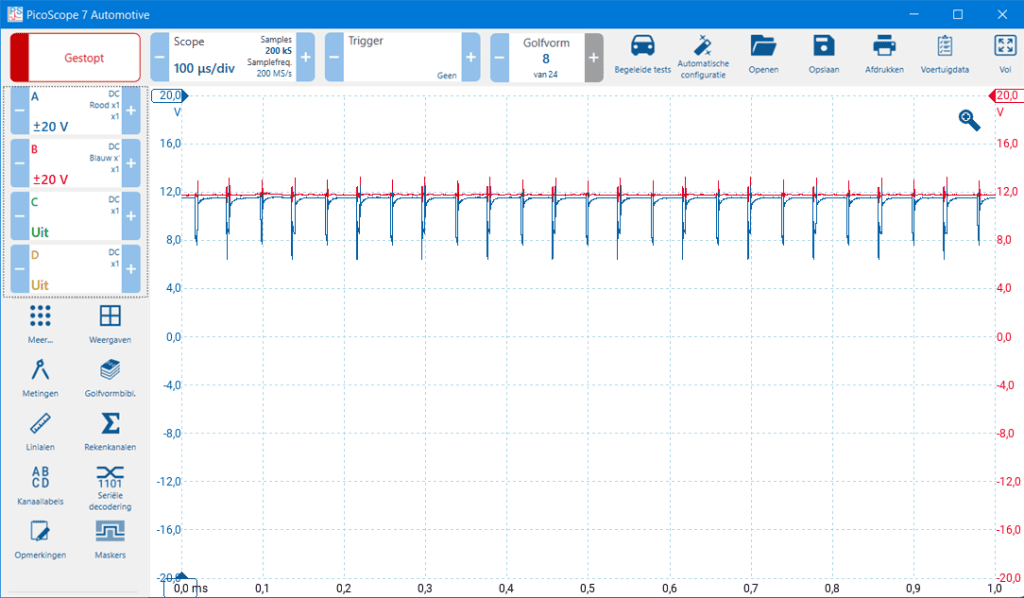Open the Meer... menu
This screenshot has height=598, width=1024.
(x=40, y=322)
